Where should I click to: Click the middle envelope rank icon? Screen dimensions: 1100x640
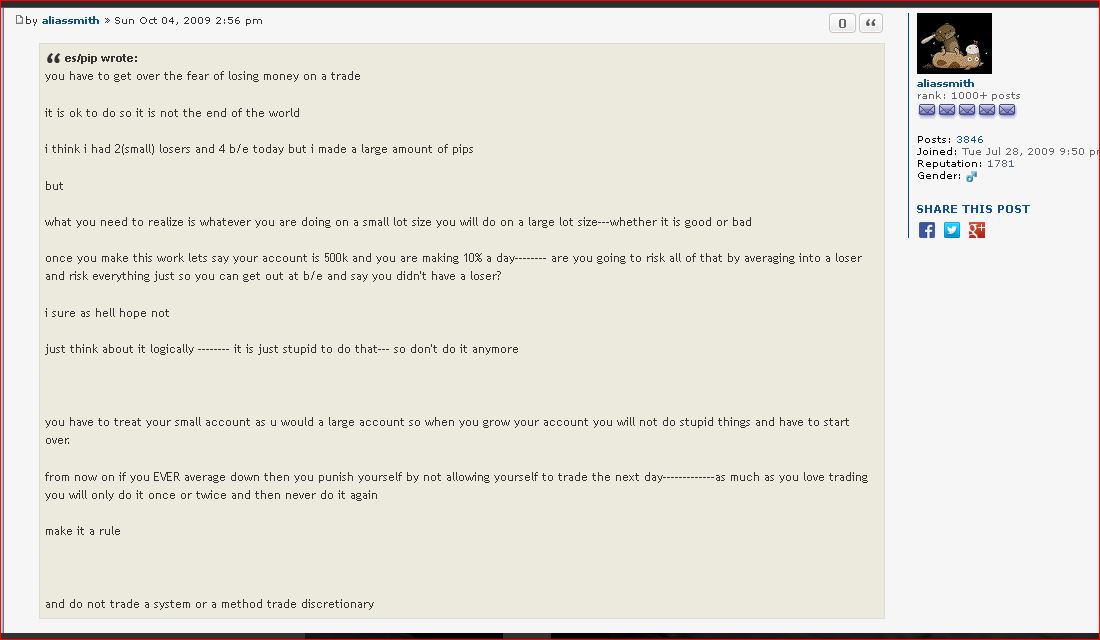[x=967, y=110]
